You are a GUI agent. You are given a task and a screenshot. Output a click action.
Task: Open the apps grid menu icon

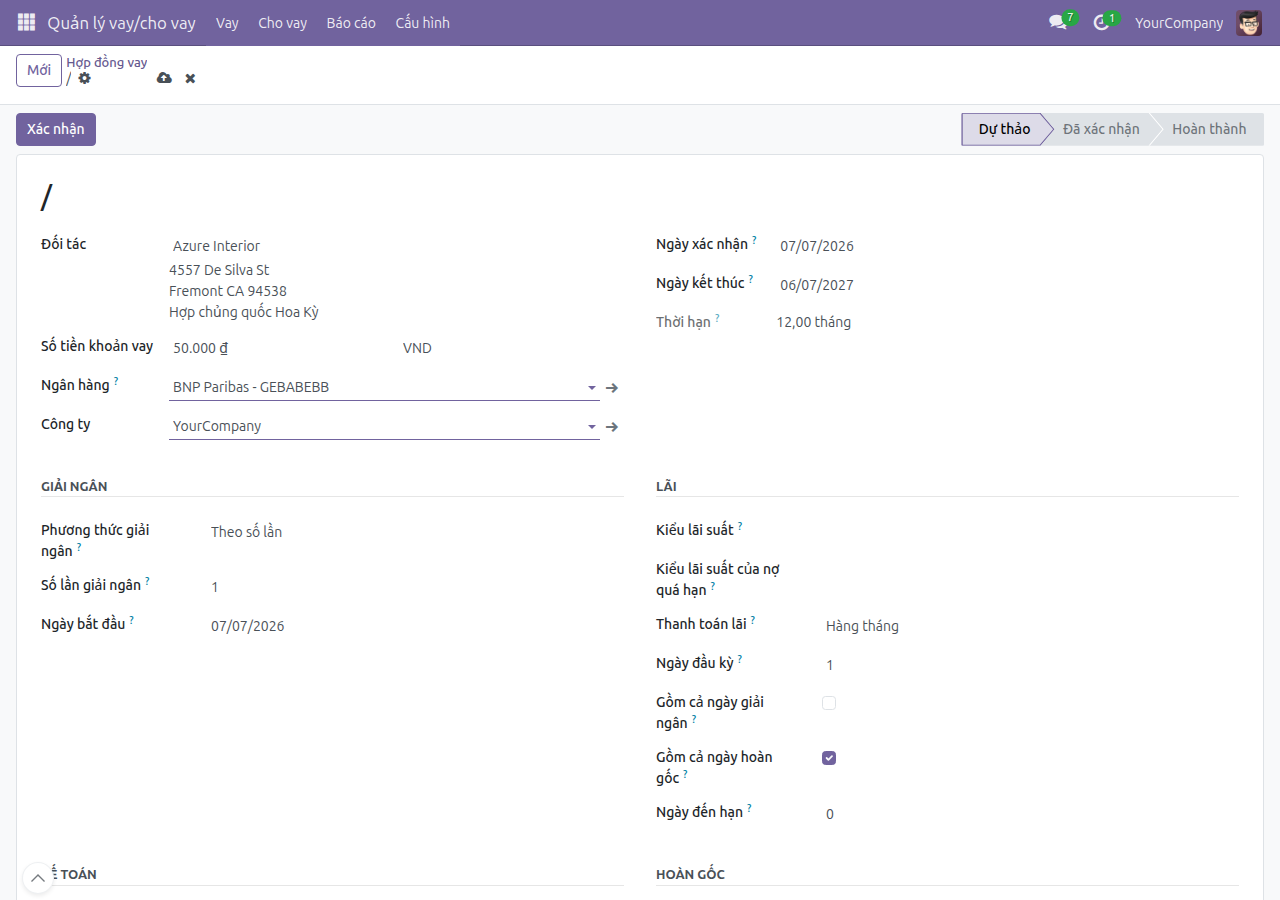26,22
